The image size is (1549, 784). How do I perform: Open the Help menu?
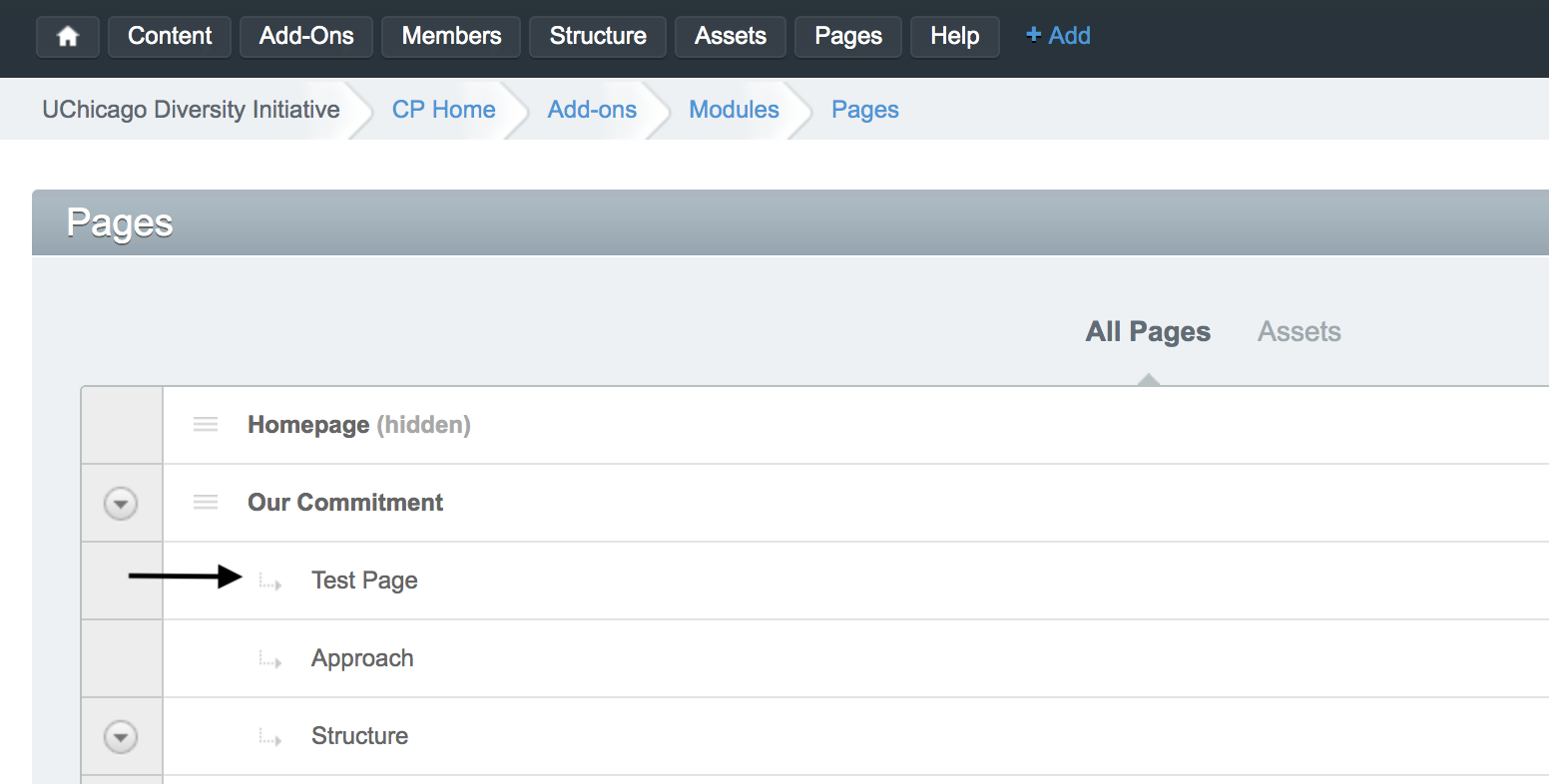pyautogui.click(x=954, y=37)
